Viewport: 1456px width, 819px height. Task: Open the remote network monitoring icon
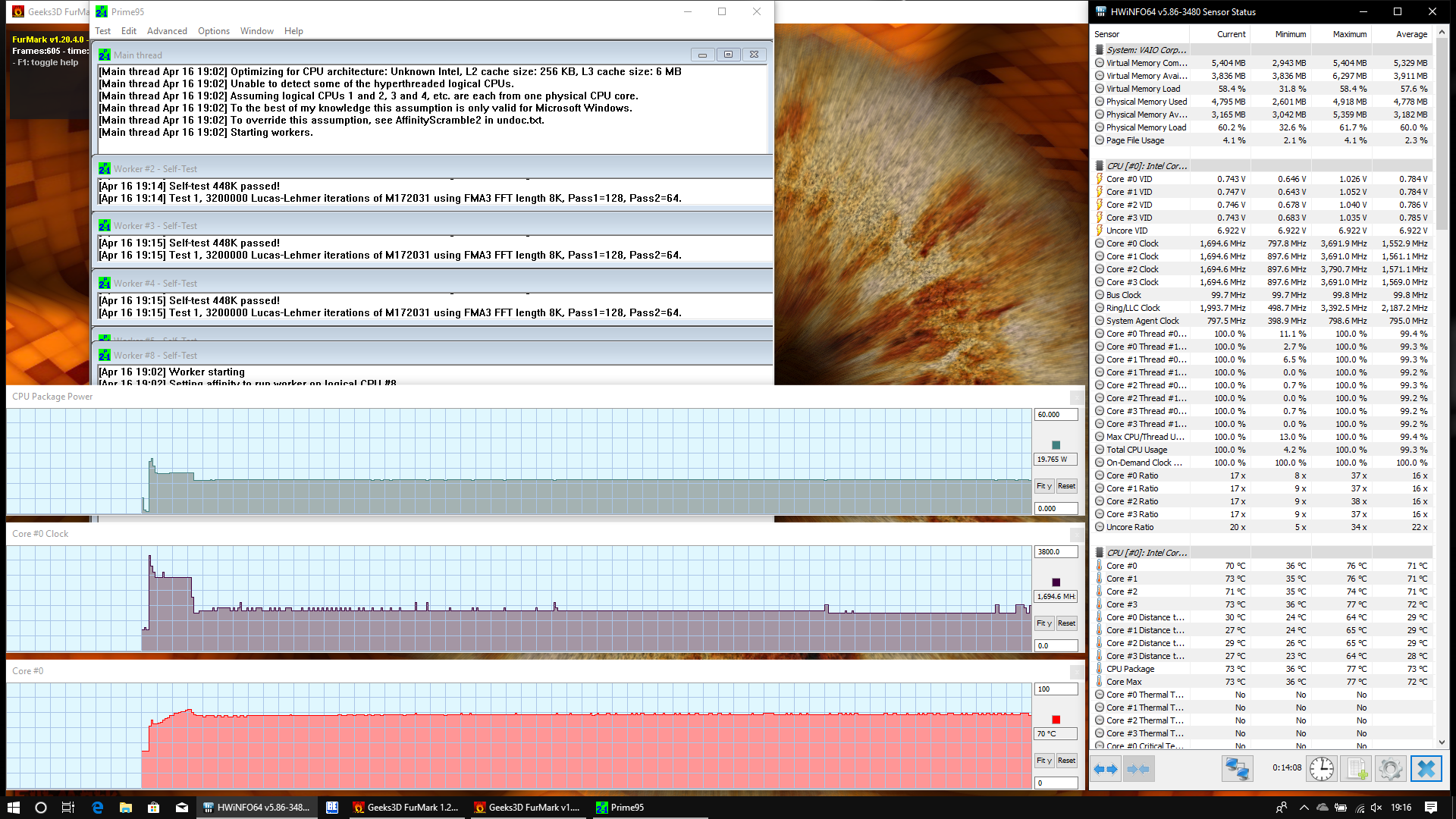tap(1237, 769)
